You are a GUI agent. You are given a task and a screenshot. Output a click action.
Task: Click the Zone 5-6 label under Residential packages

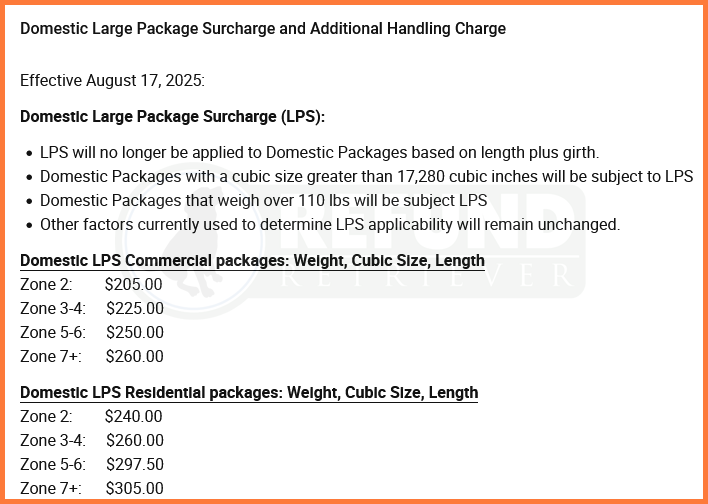53,464
